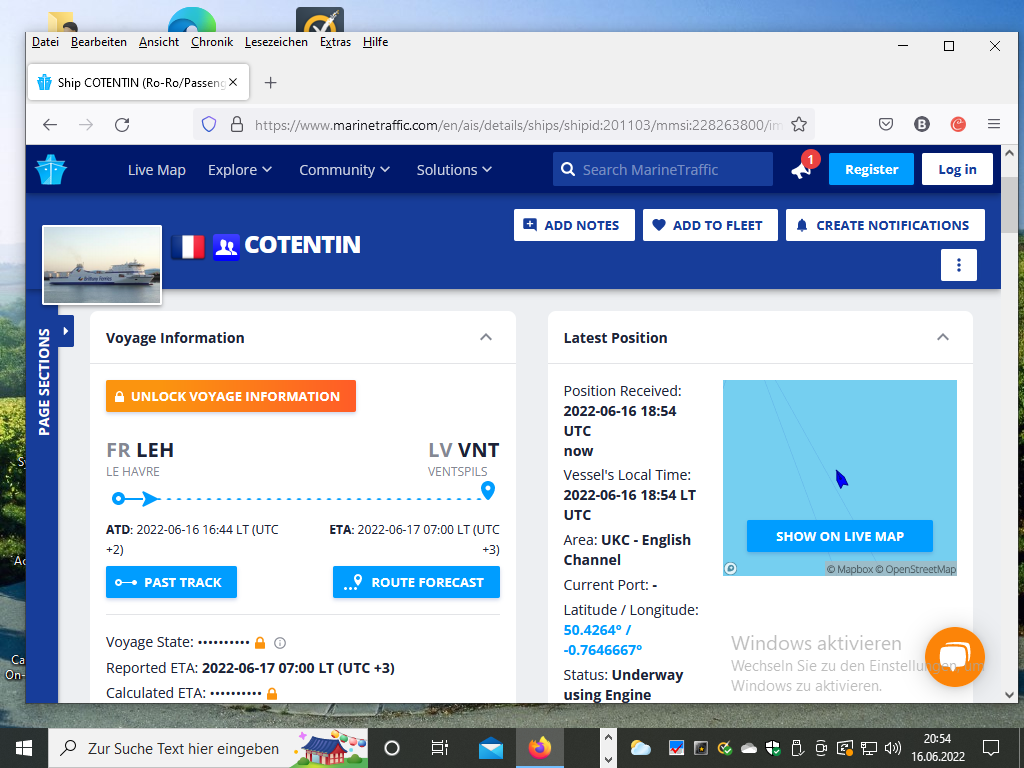This screenshot has width=1024, height=768.
Task: Go to Live Map
Action: 157,170
